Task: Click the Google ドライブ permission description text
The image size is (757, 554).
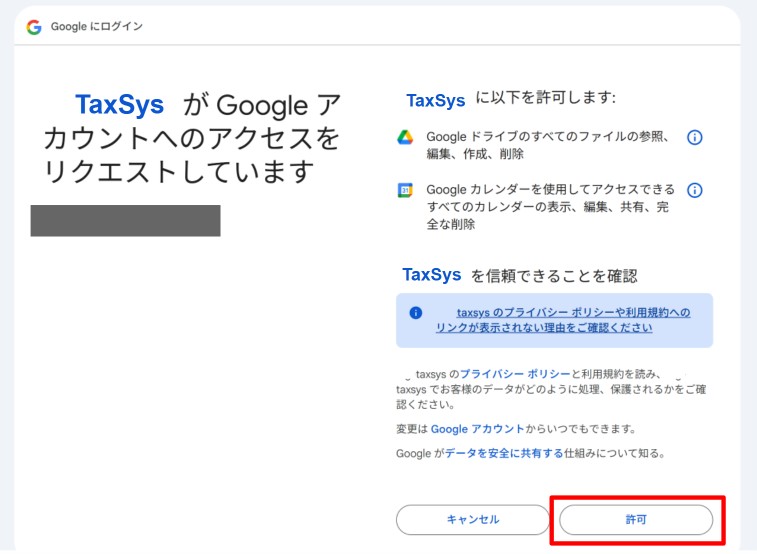Action: 548,145
